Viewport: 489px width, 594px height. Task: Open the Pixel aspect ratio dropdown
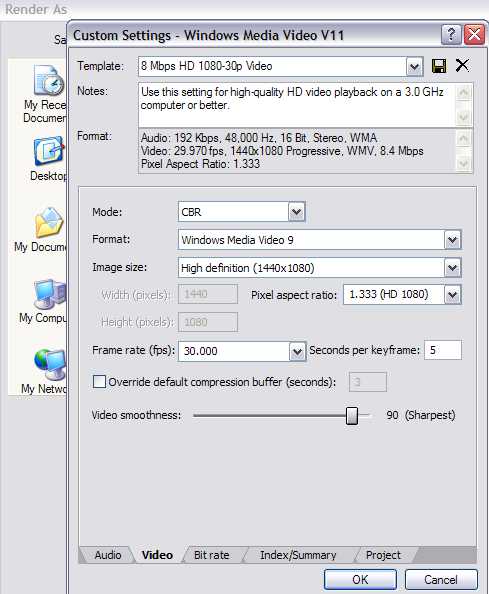pyautogui.click(x=452, y=295)
